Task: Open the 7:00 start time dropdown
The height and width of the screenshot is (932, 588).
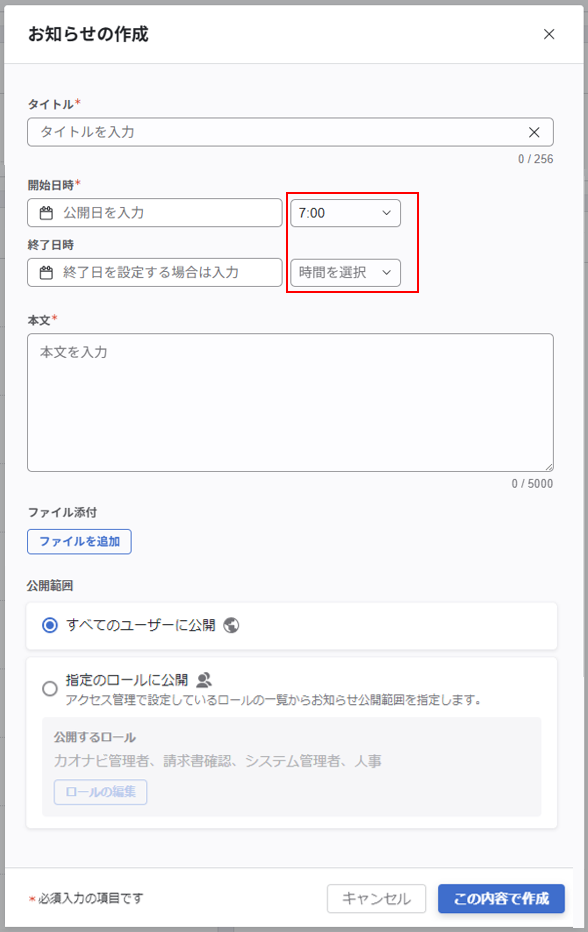Action: click(x=344, y=212)
